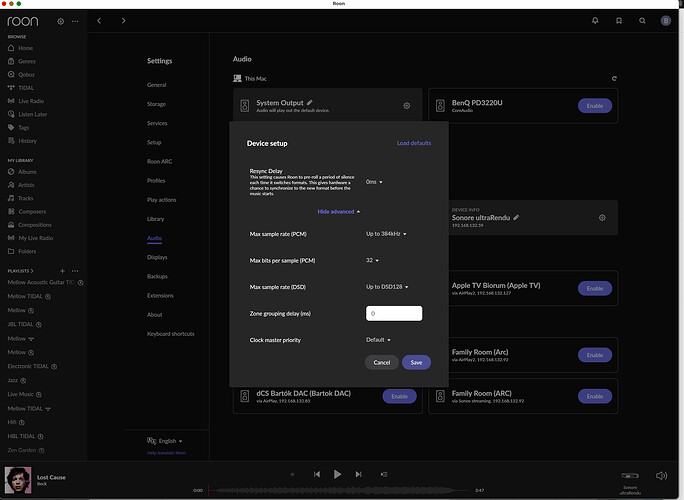Open System Output gear settings
Screen dimensions: 684x500
click(x=407, y=106)
